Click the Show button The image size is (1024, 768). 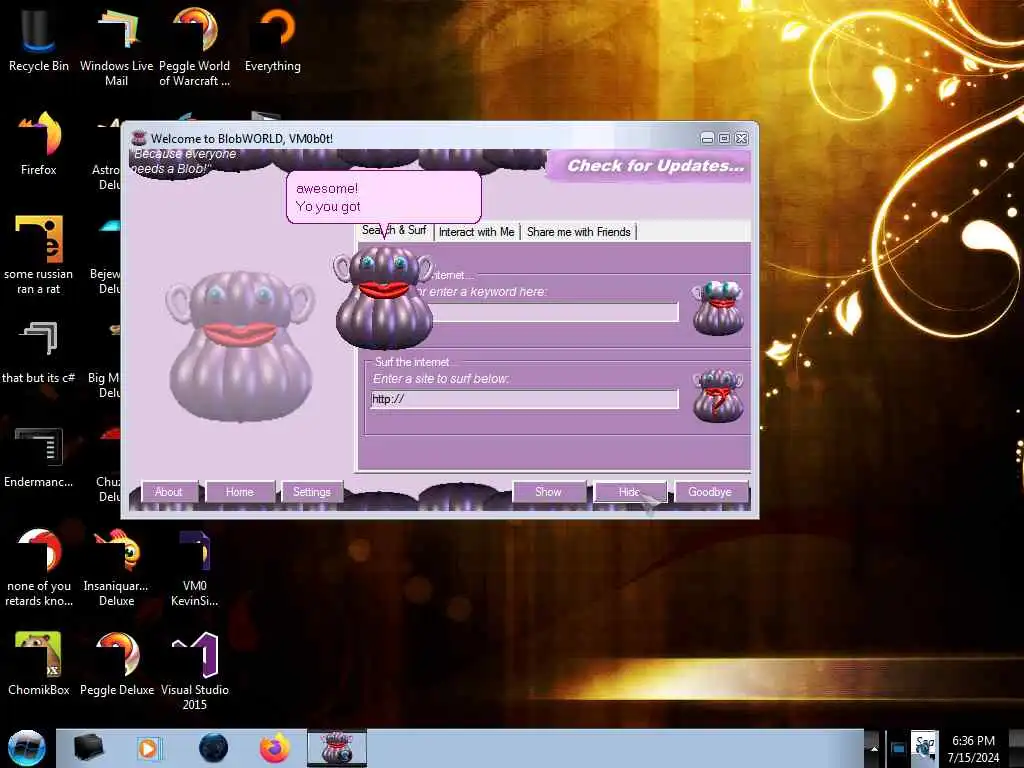[x=548, y=492]
